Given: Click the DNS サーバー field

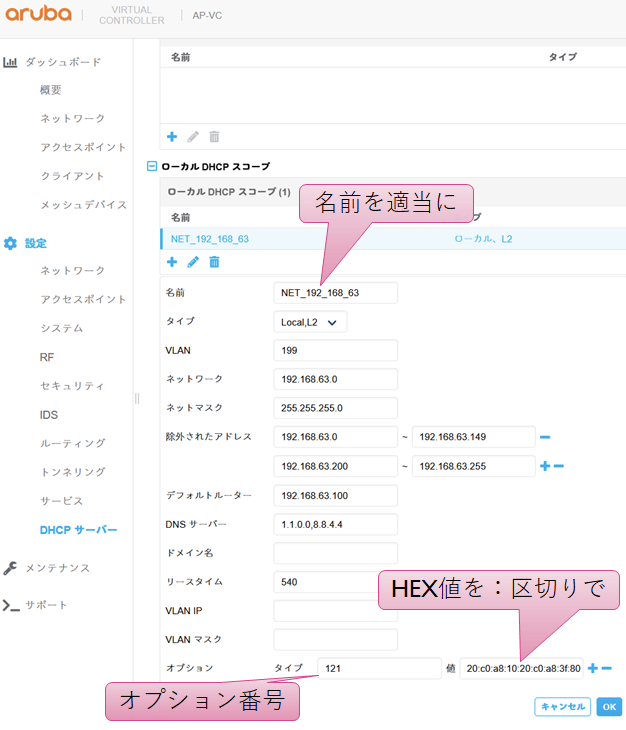Looking at the screenshot, I should [336, 524].
